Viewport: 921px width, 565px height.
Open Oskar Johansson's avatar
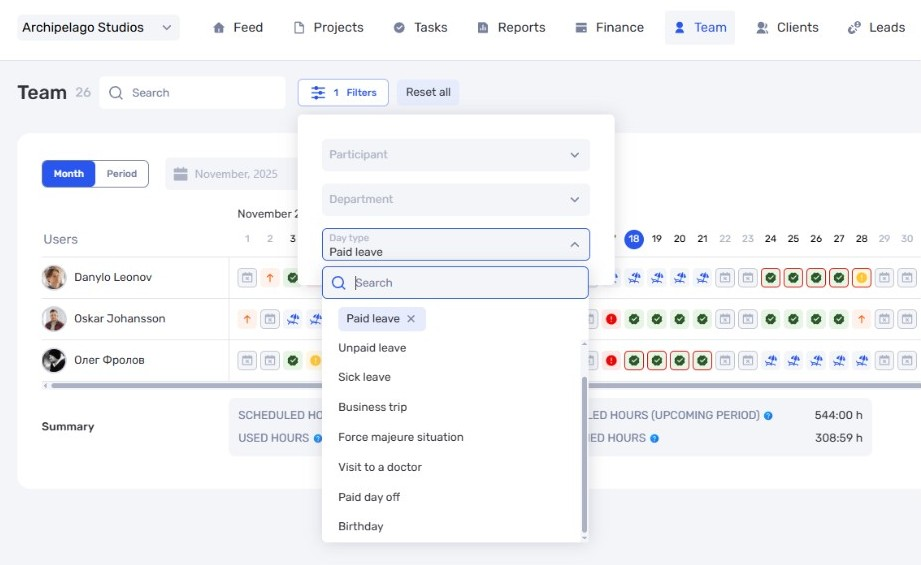[x=54, y=319]
